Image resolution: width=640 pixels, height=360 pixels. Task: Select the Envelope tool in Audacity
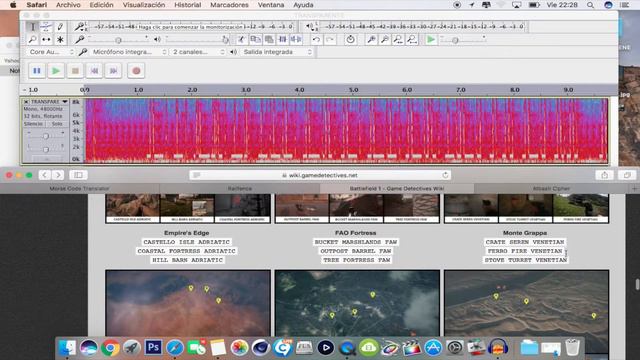pos(46,27)
